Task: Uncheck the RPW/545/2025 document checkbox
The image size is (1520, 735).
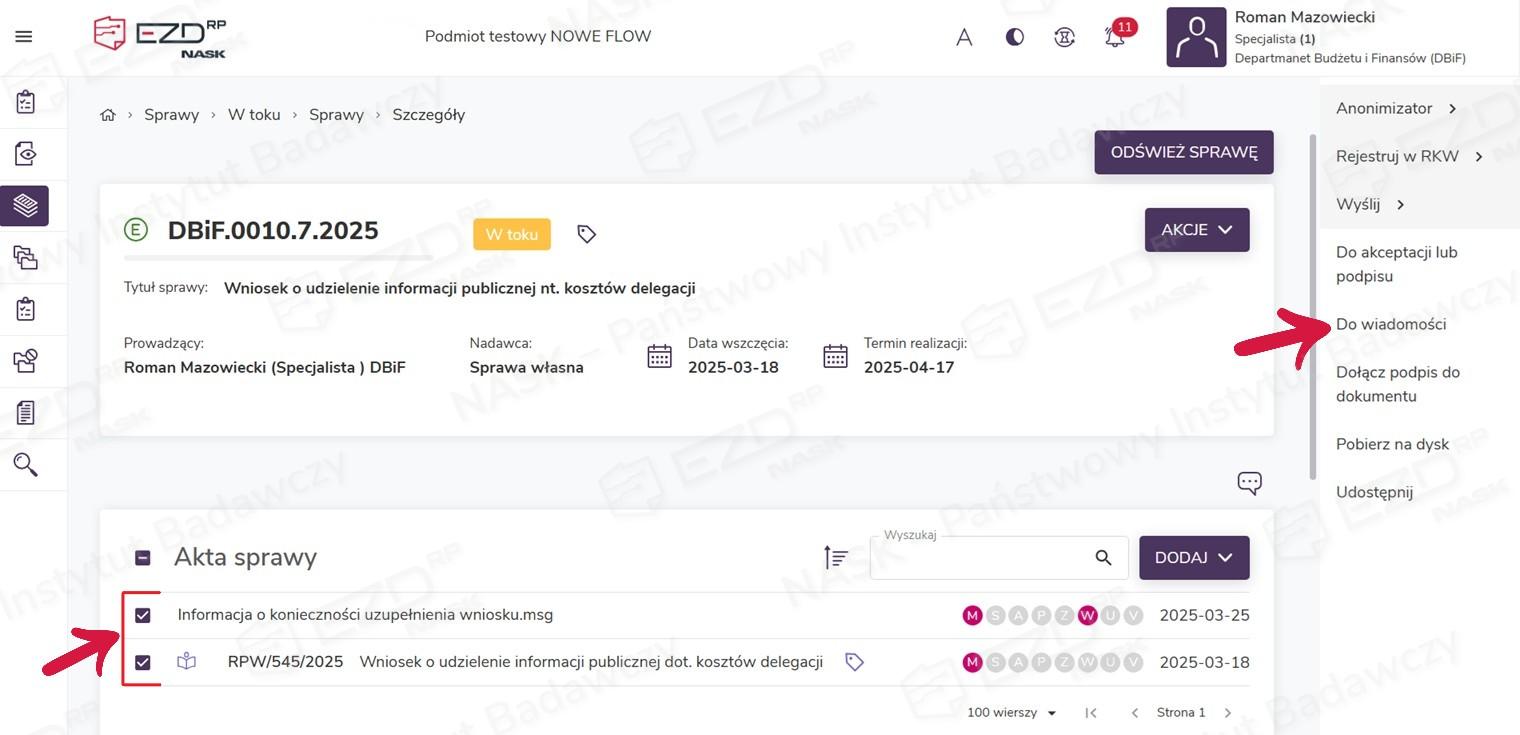Action: tap(143, 662)
